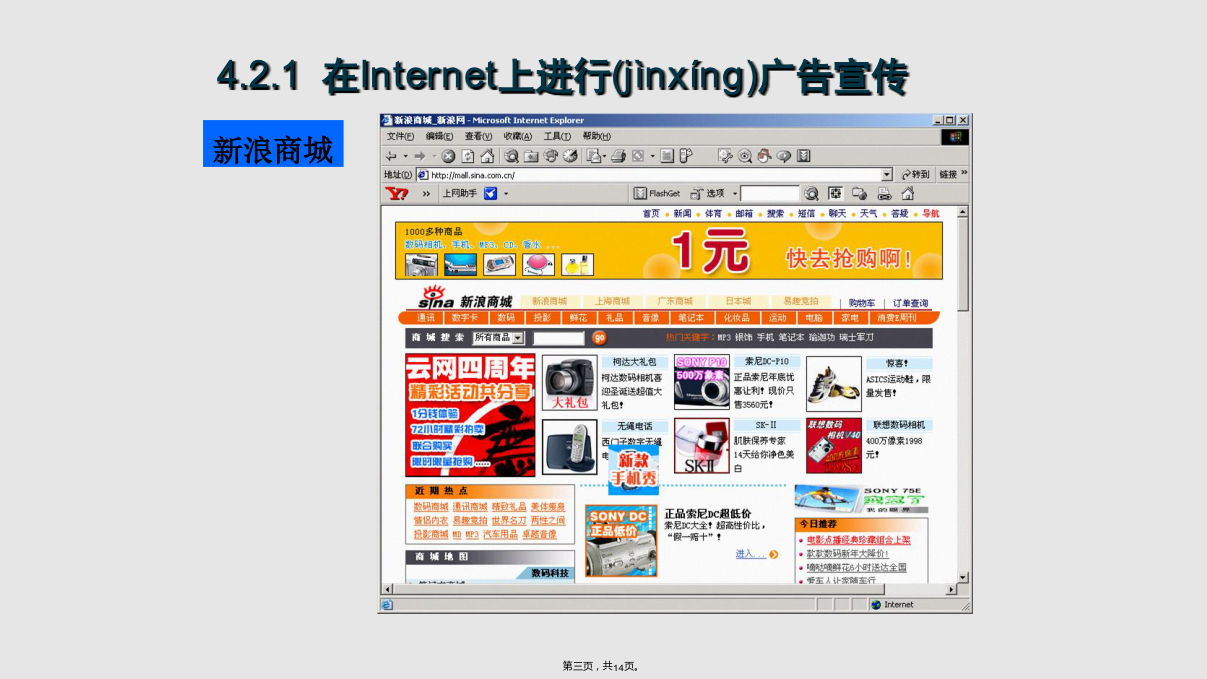Click the 导航 link in top navigation
The image size is (1207, 679).
[931, 214]
